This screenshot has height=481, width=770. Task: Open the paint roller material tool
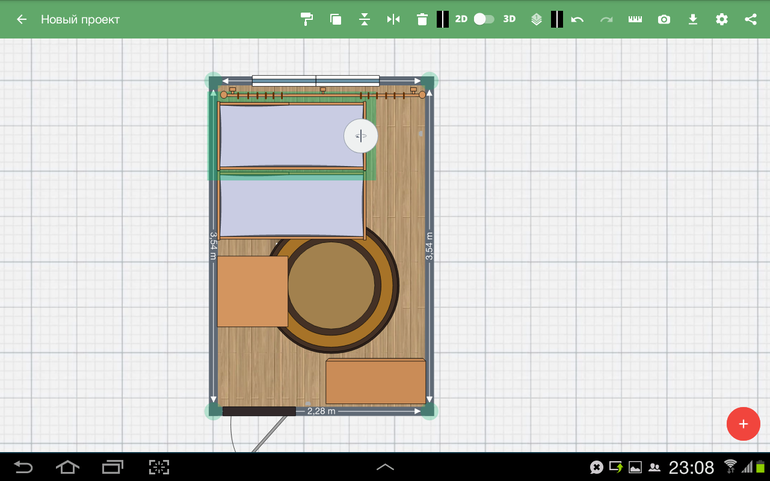[307, 19]
